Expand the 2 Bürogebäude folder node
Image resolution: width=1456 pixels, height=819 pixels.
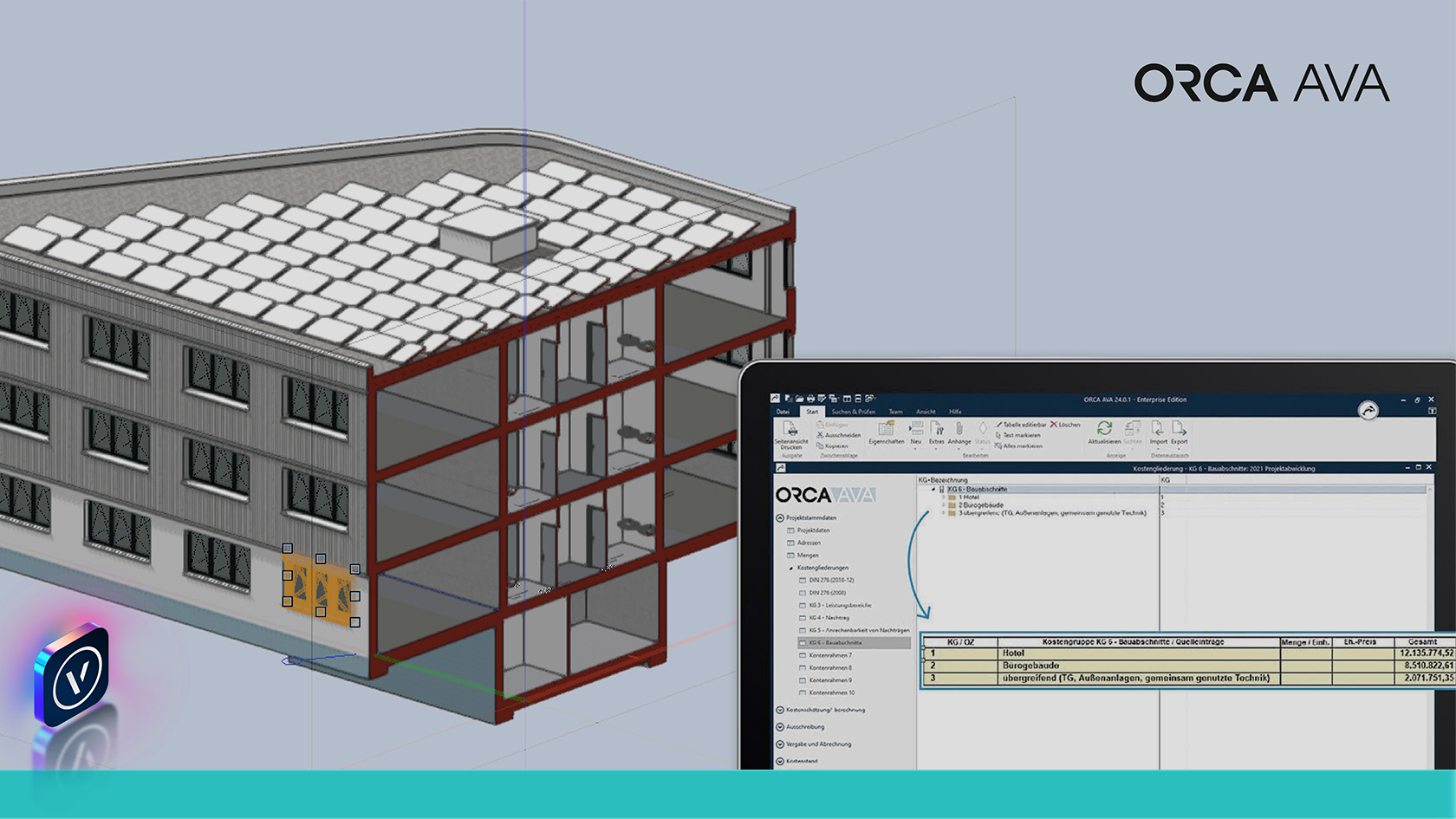coord(944,505)
